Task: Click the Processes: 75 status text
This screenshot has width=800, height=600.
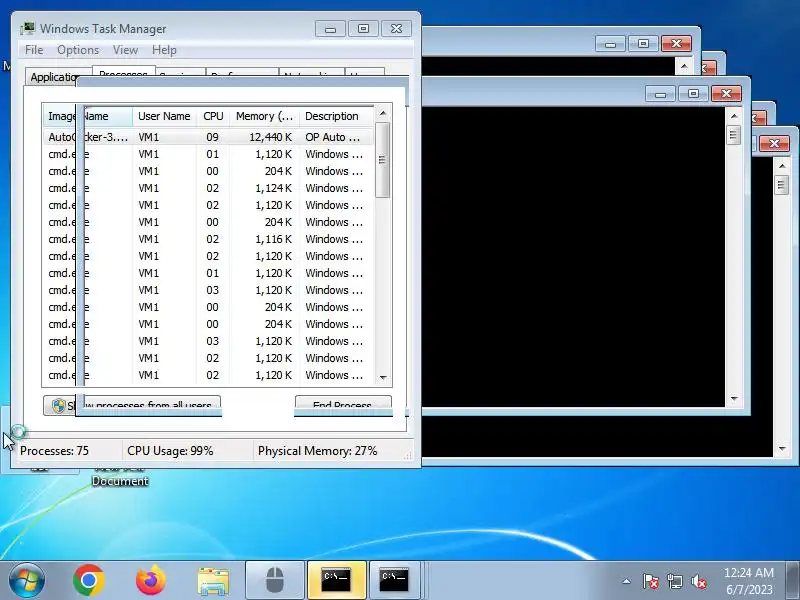Action: click(54, 451)
